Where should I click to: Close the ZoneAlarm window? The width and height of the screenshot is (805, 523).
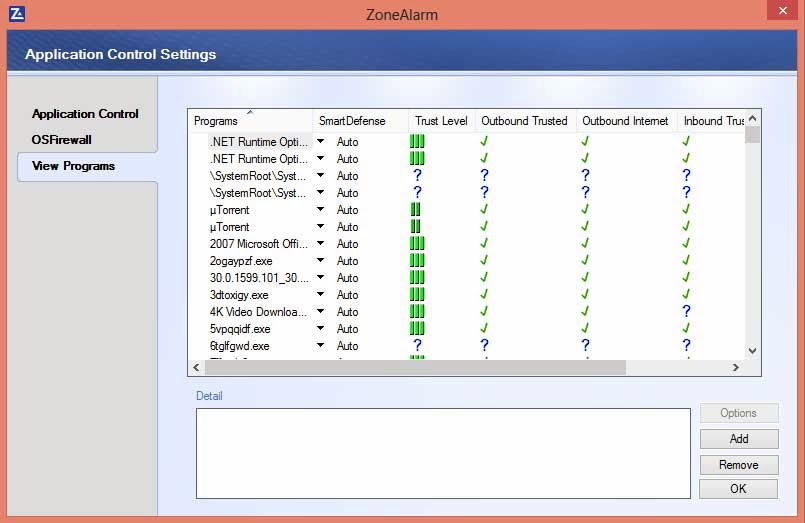click(782, 10)
